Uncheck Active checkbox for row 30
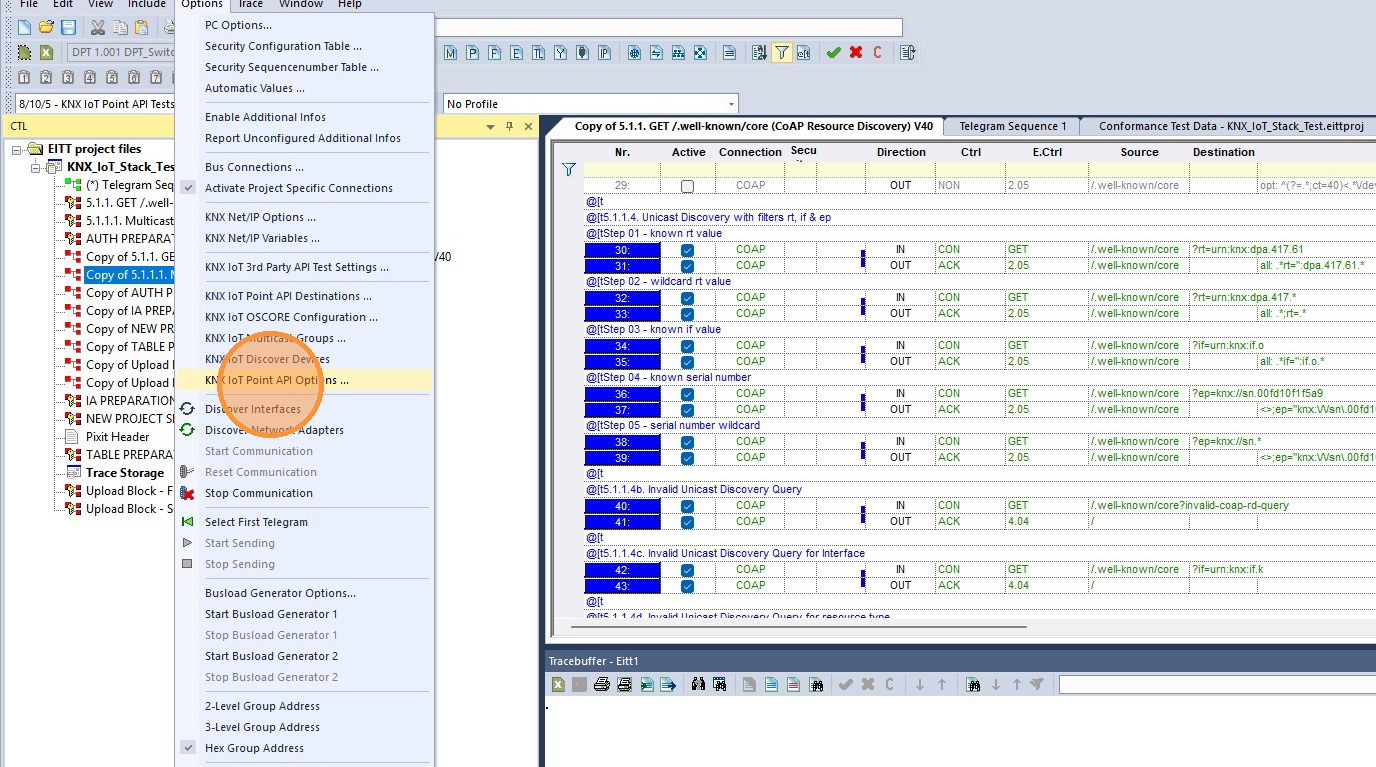 (x=687, y=249)
